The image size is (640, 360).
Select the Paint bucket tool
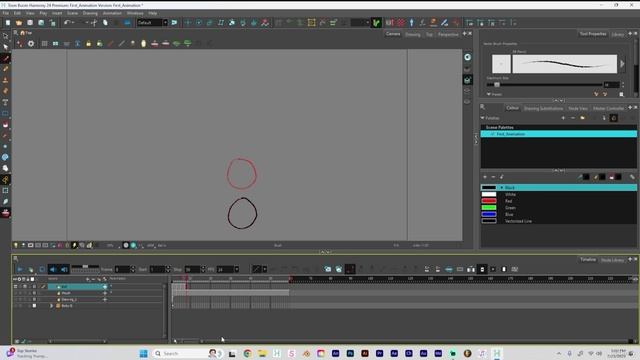[x=5, y=124]
